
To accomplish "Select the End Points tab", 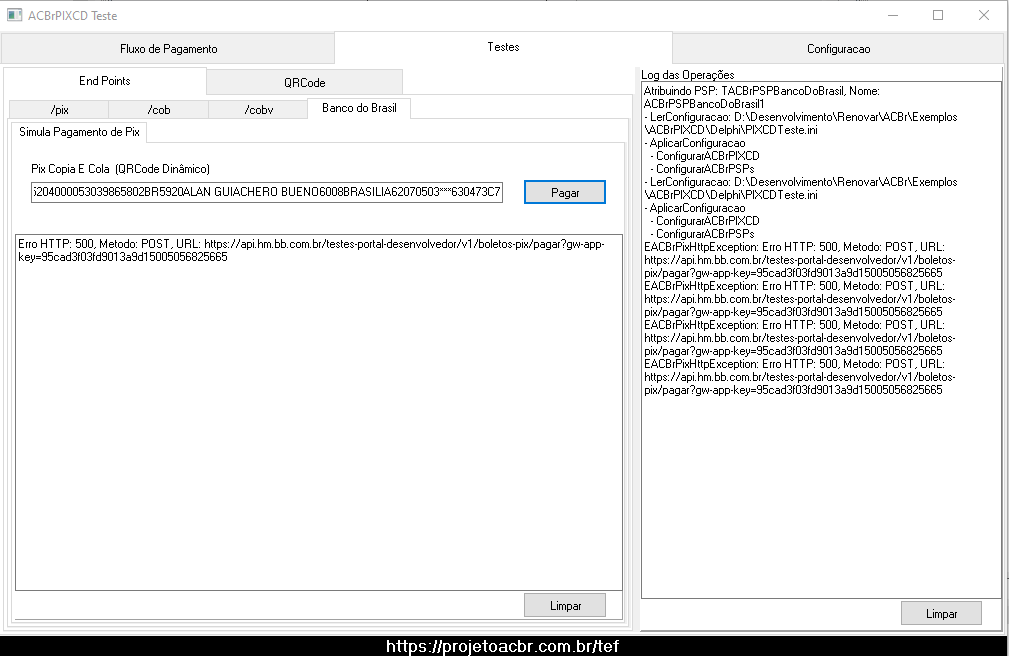I will 105,81.
